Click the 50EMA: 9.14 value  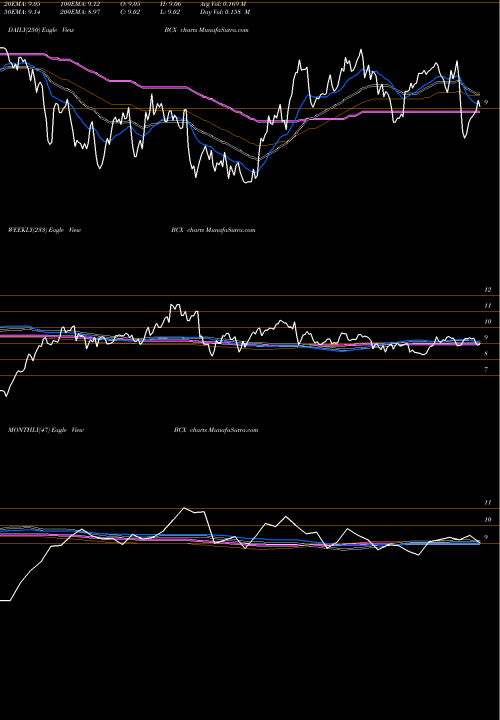pos(24,12)
